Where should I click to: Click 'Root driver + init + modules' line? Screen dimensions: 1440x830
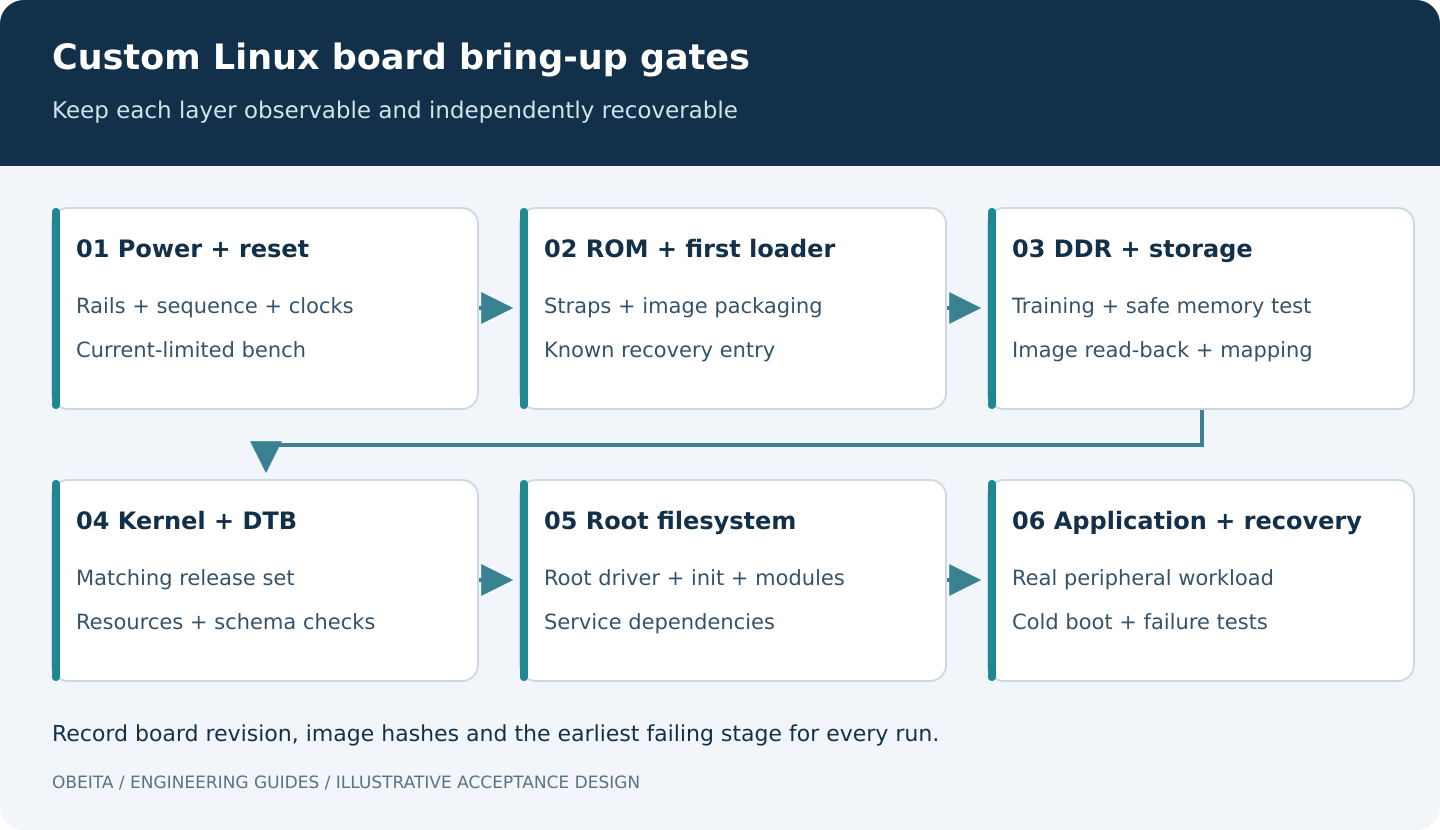tap(694, 578)
